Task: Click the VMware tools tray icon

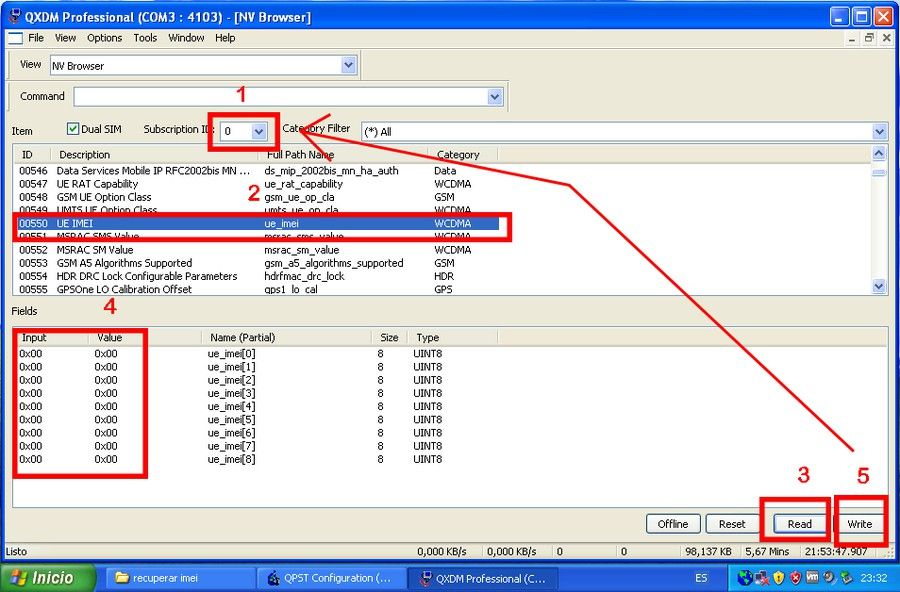Action: tap(812, 576)
